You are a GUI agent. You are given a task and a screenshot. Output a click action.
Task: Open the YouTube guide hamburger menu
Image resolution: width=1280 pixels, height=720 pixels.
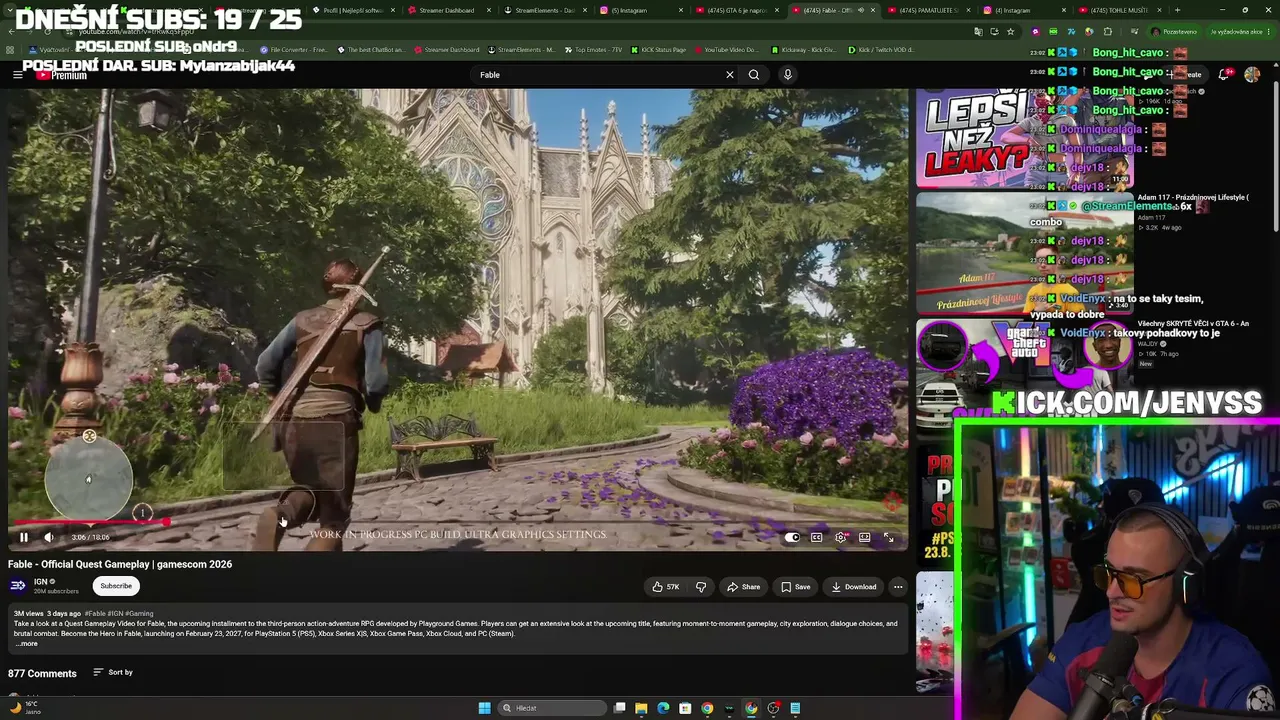coord(17,75)
